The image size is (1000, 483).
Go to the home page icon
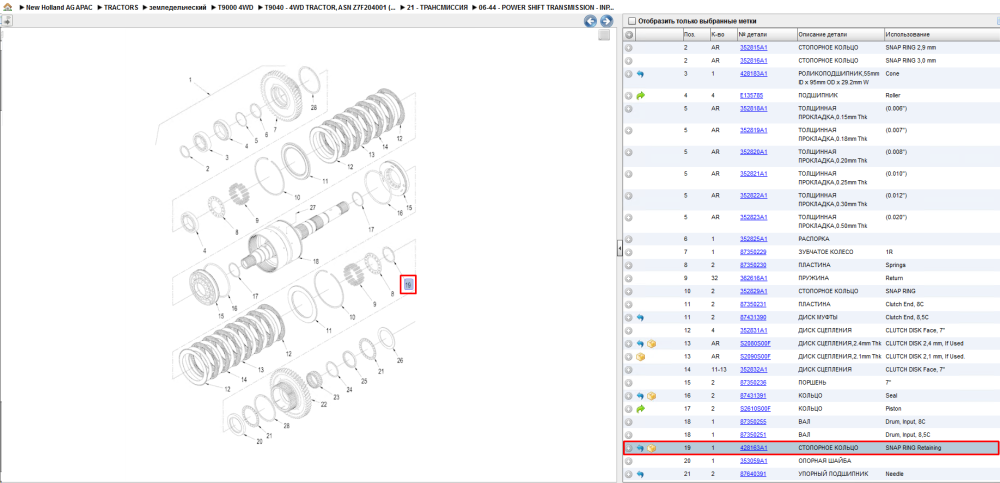pyautogui.click(x=8, y=7)
